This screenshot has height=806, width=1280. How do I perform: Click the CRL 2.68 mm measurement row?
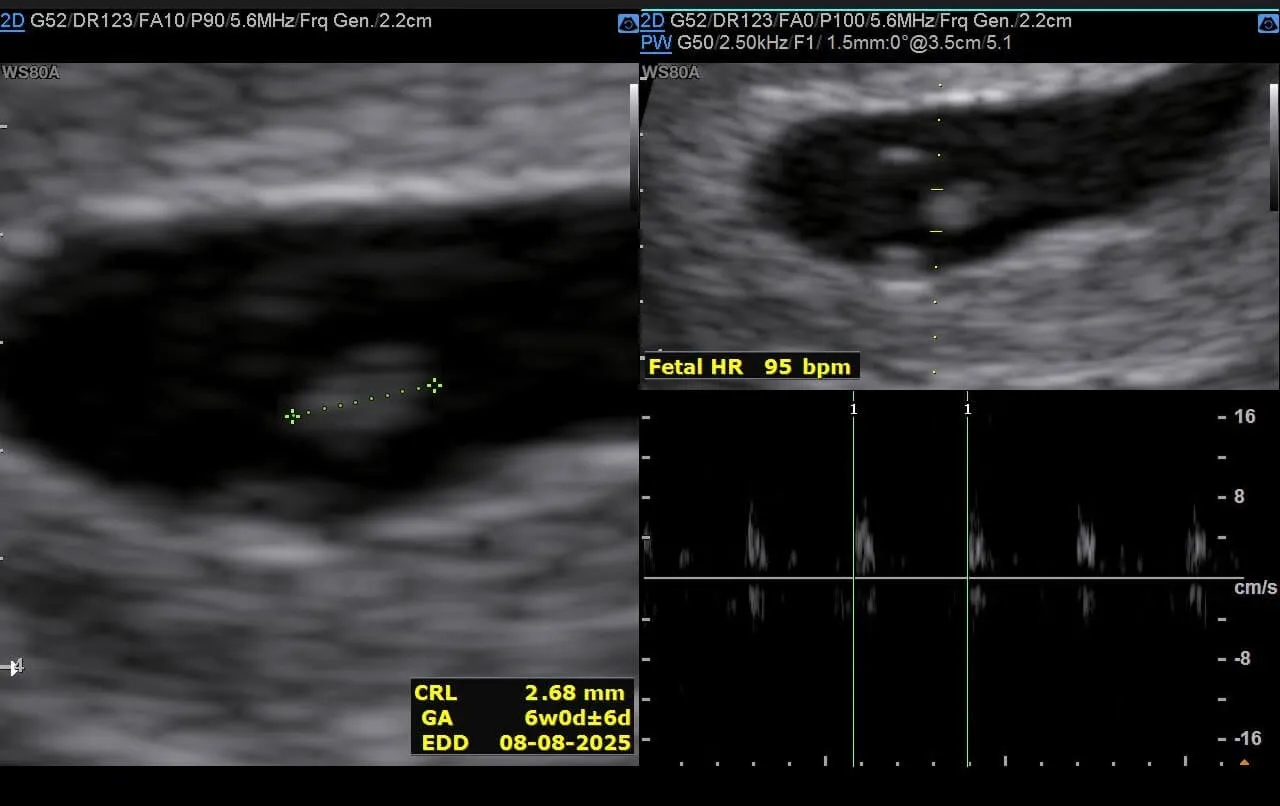(522, 692)
